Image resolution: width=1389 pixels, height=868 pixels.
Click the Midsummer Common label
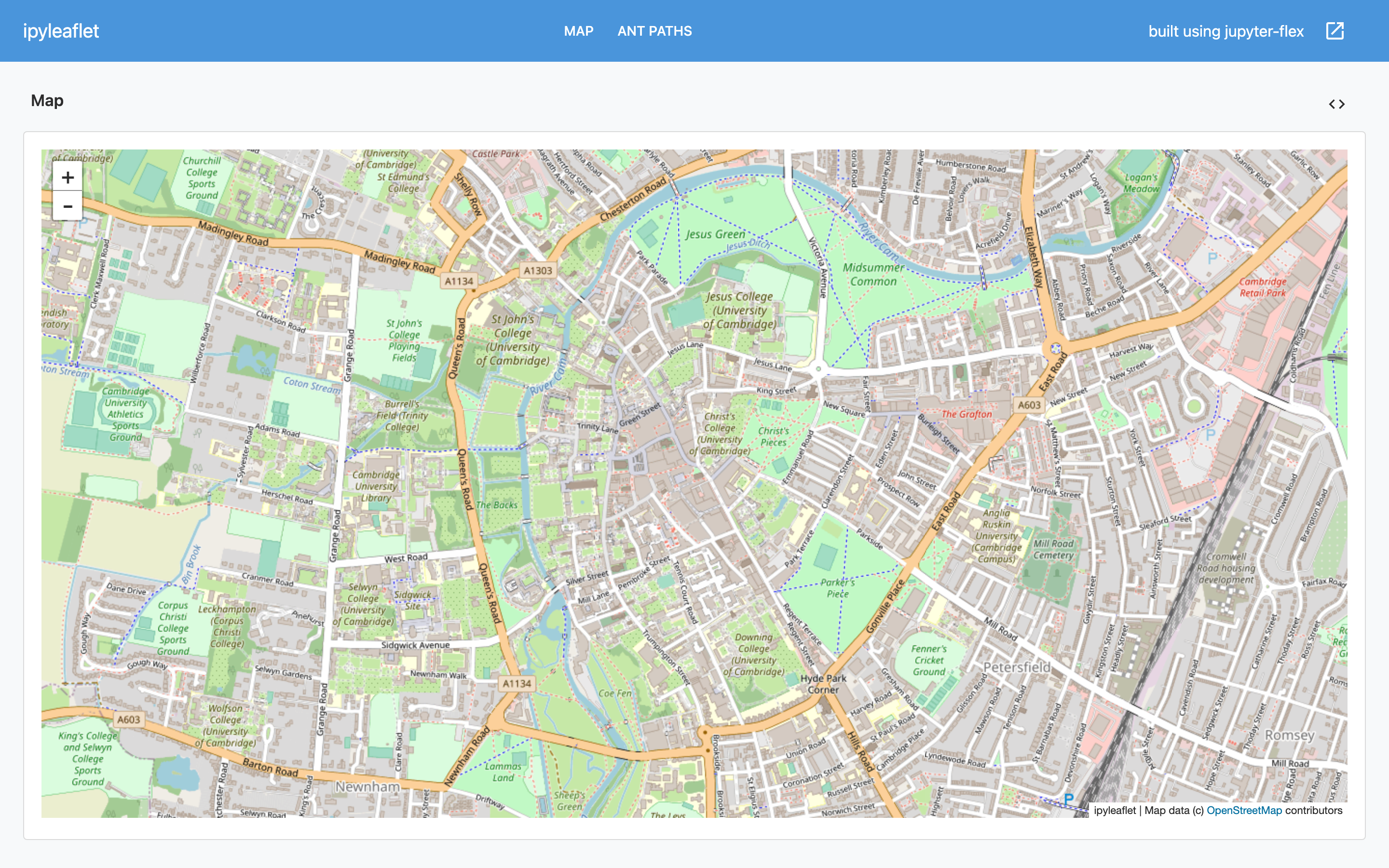873,274
